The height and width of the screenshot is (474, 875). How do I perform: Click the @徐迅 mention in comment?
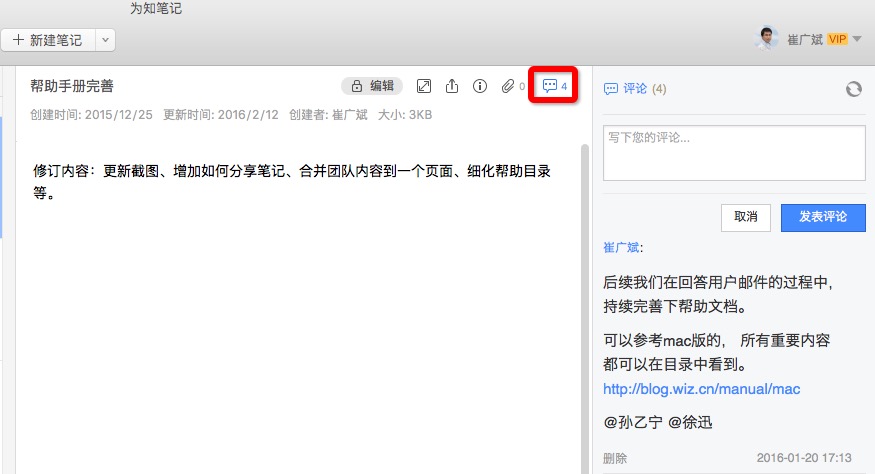coord(690,422)
